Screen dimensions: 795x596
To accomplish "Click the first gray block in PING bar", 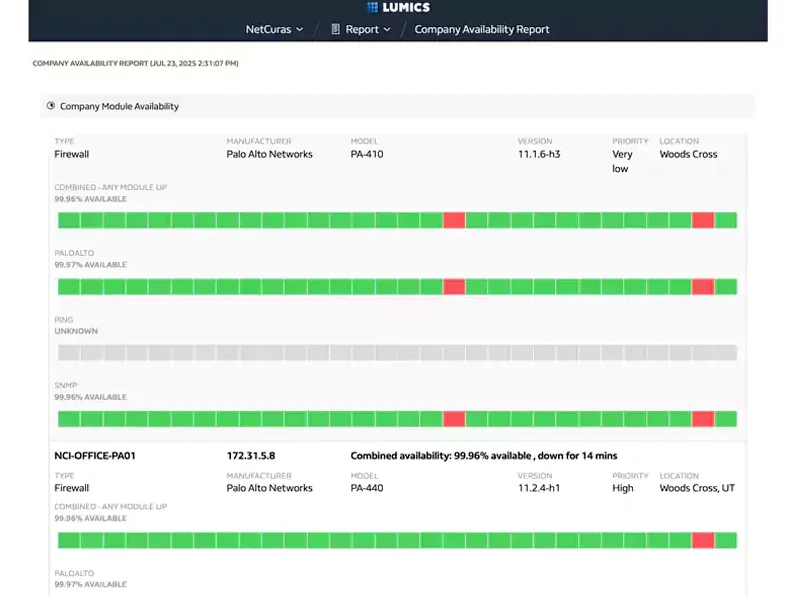I will (69, 352).
